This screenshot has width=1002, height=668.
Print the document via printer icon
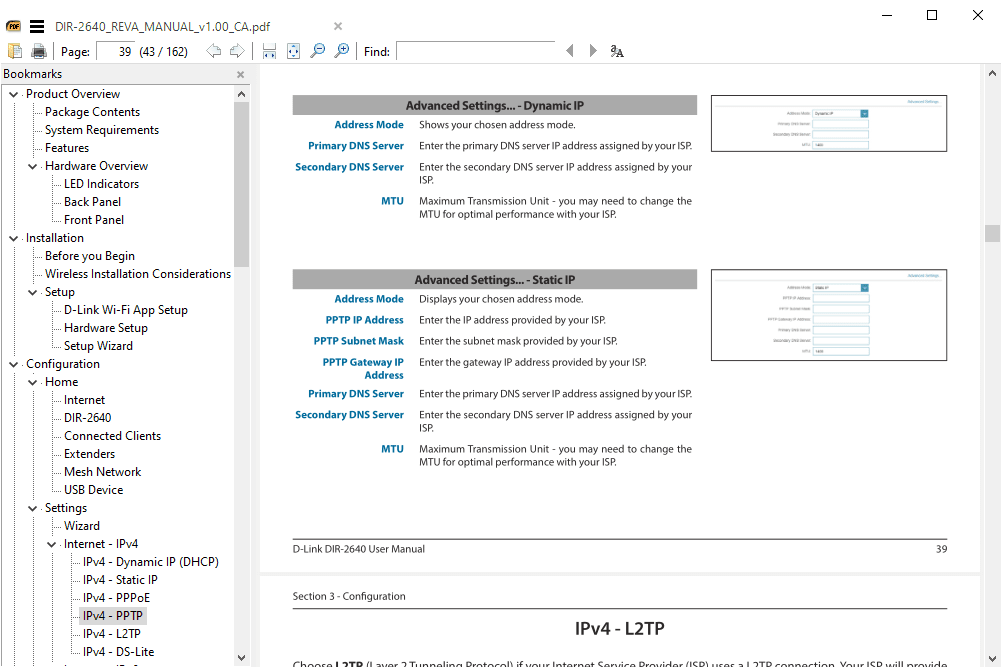(x=39, y=51)
